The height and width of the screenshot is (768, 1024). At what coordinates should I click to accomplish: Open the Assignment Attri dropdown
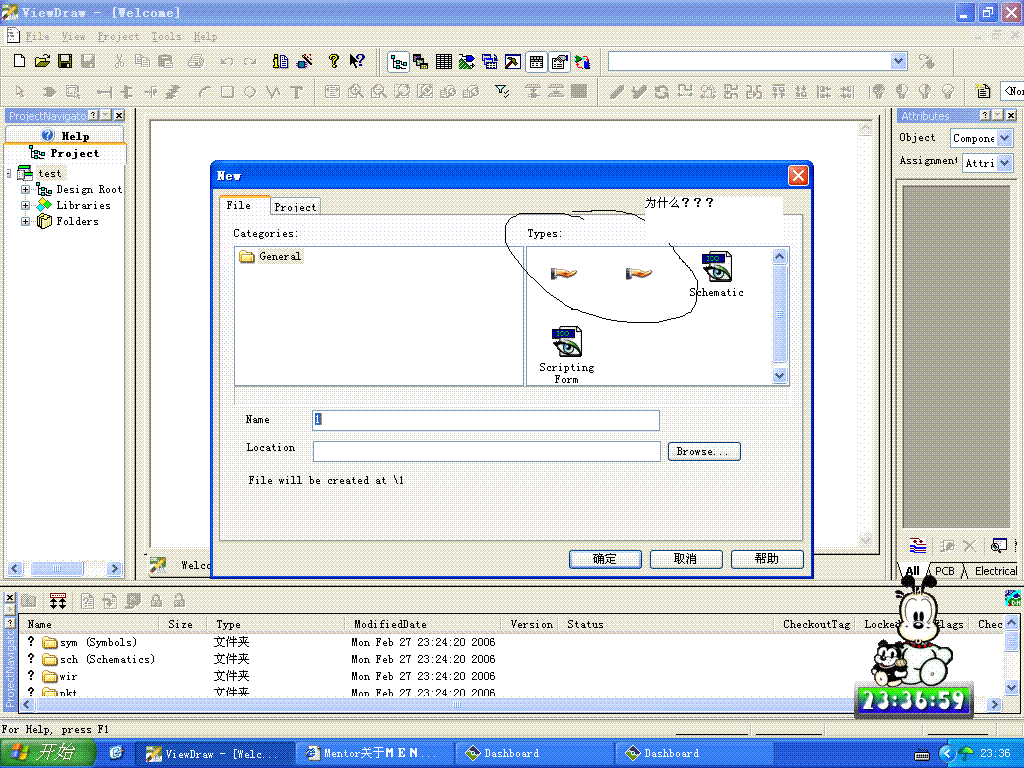[x=1005, y=163]
